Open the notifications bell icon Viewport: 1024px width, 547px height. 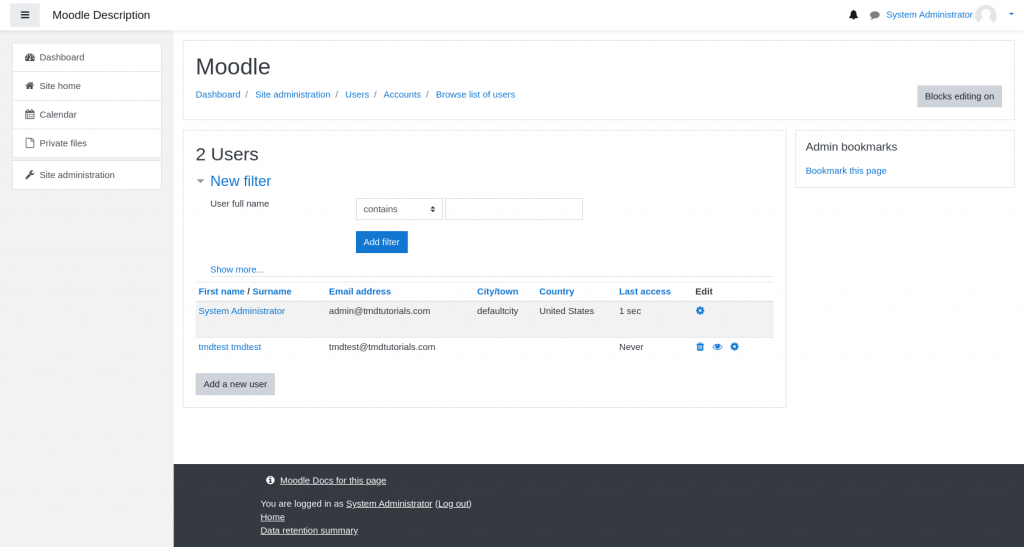pyautogui.click(x=853, y=15)
